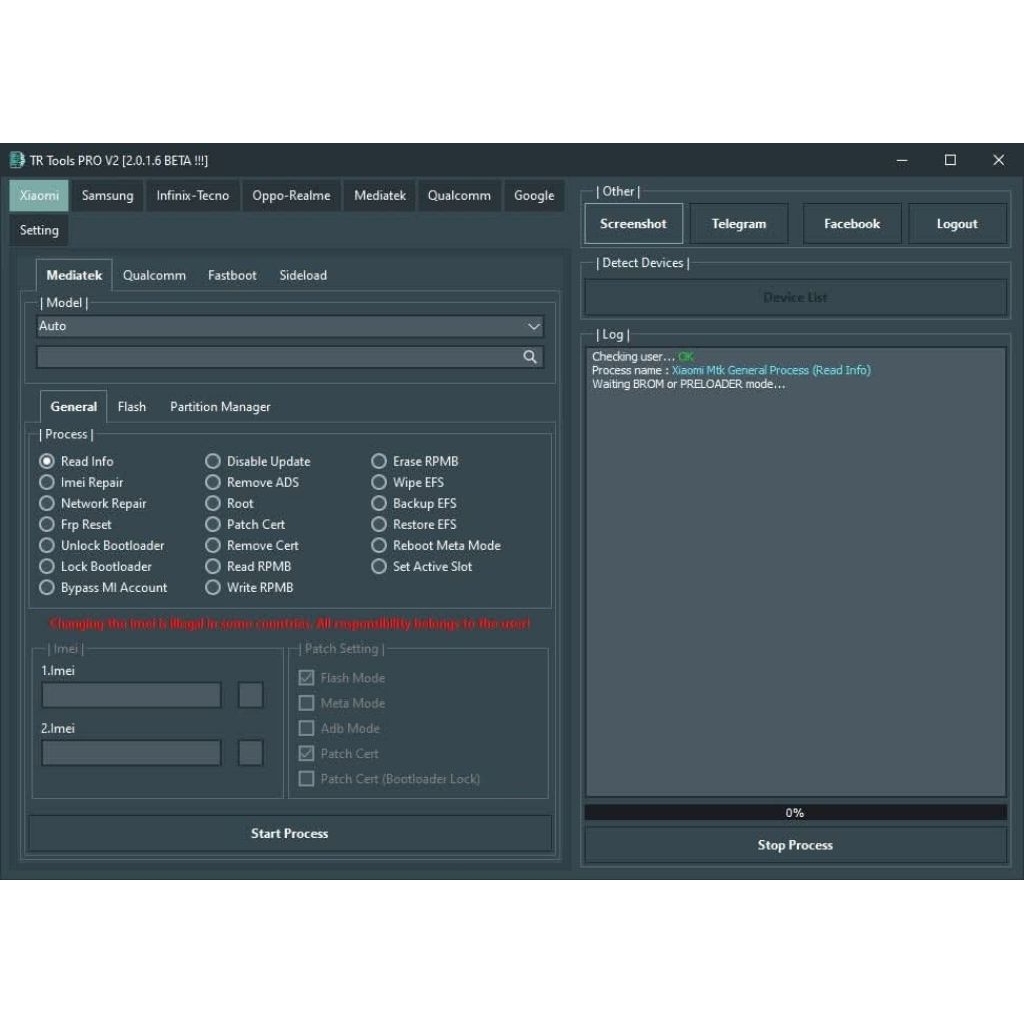Open the Qualcomm top-level tab
The height and width of the screenshot is (1024, 1024).
point(459,196)
